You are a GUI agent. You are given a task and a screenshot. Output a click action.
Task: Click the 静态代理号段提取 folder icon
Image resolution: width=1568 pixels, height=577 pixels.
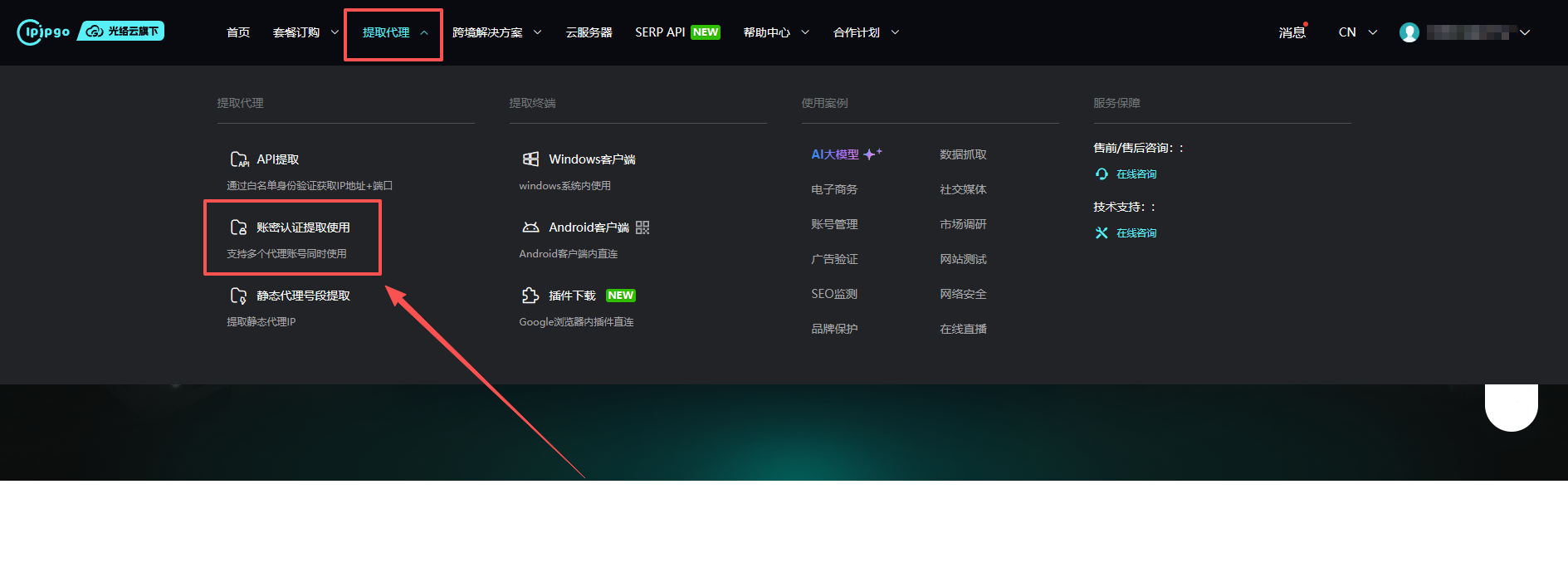point(239,296)
